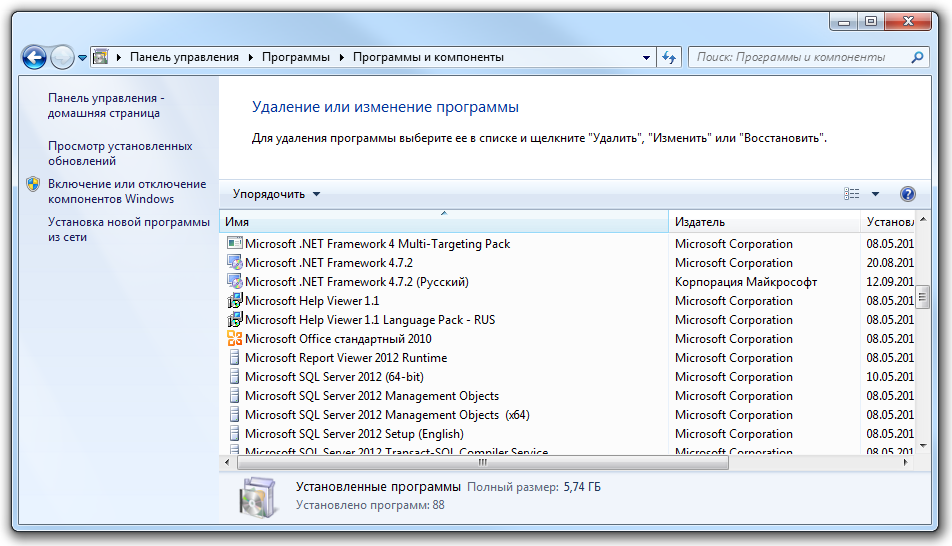This screenshot has width=952, height=546.
Task: Click 'Программы и компоненты' breadcrumb
Action: pos(428,57)
